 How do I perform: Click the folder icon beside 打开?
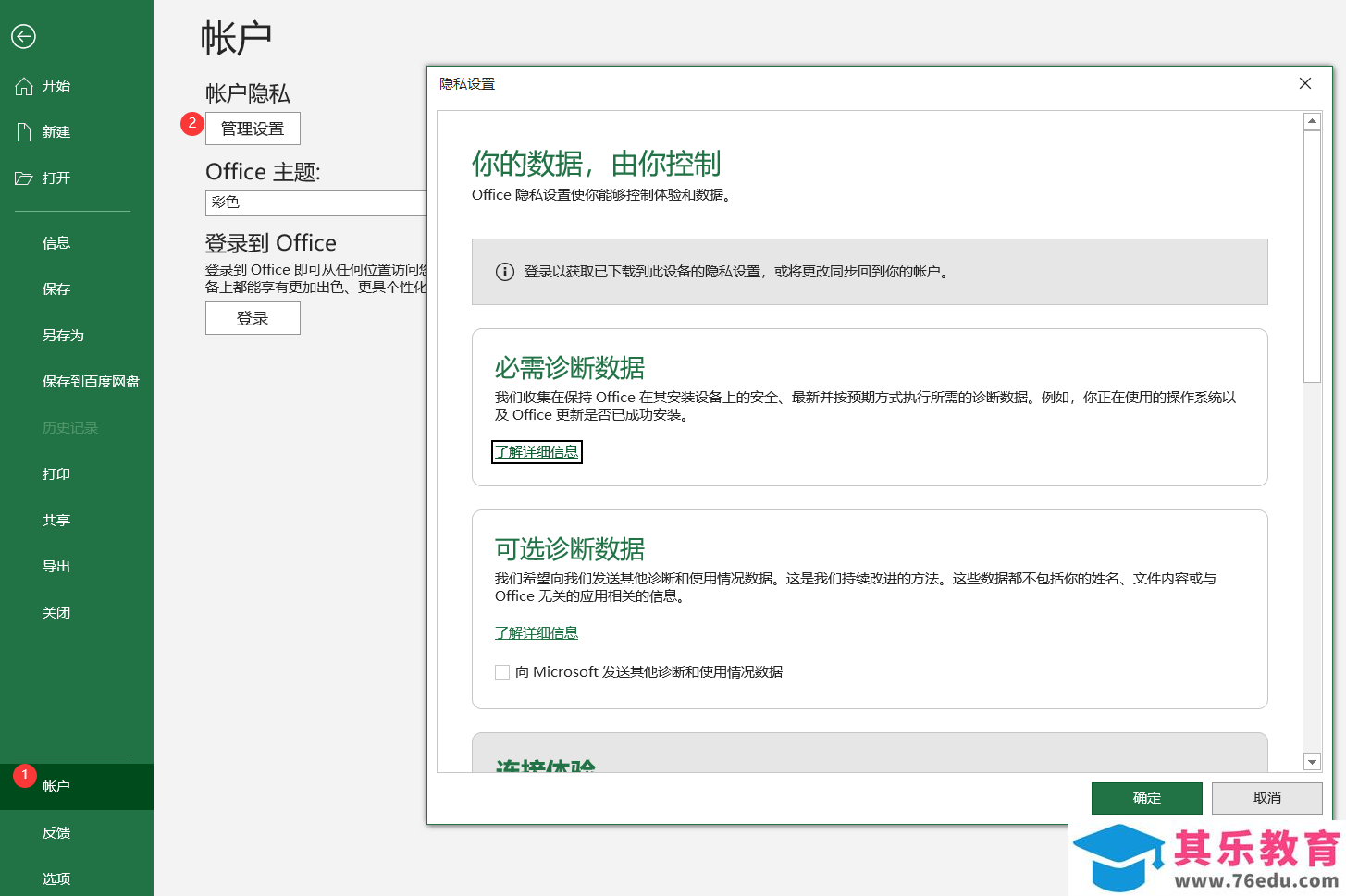(24, 178)
